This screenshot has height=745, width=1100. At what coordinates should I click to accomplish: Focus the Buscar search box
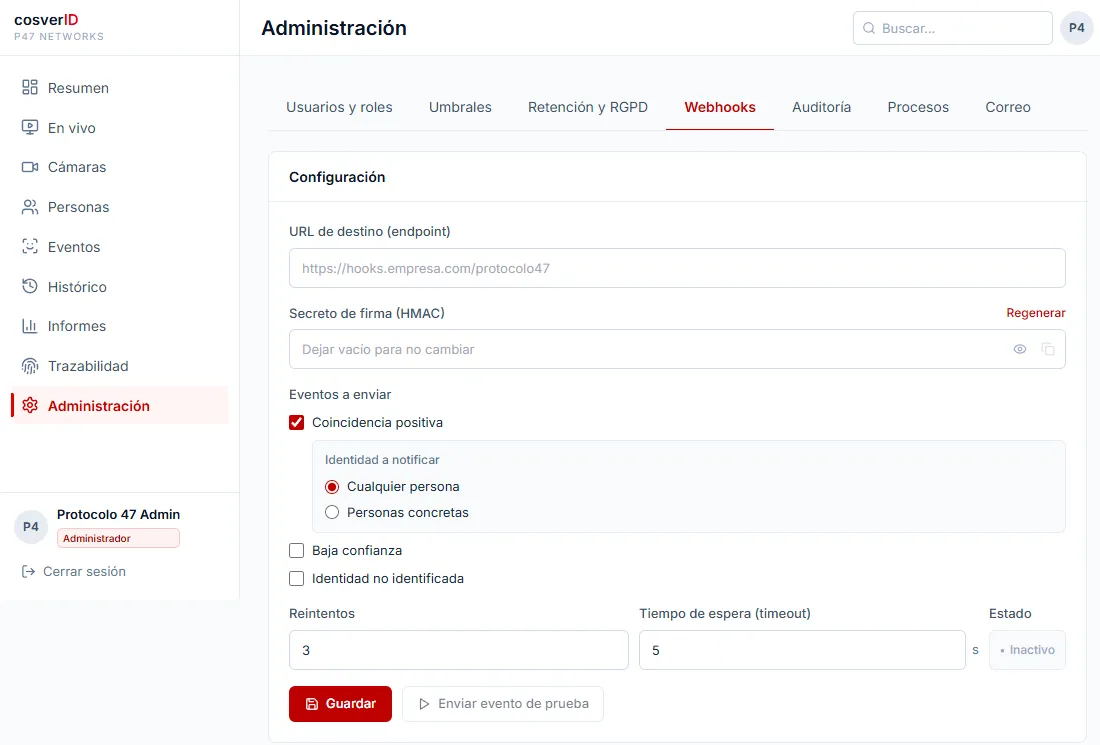pyautogui.click(x=953, y=28)
